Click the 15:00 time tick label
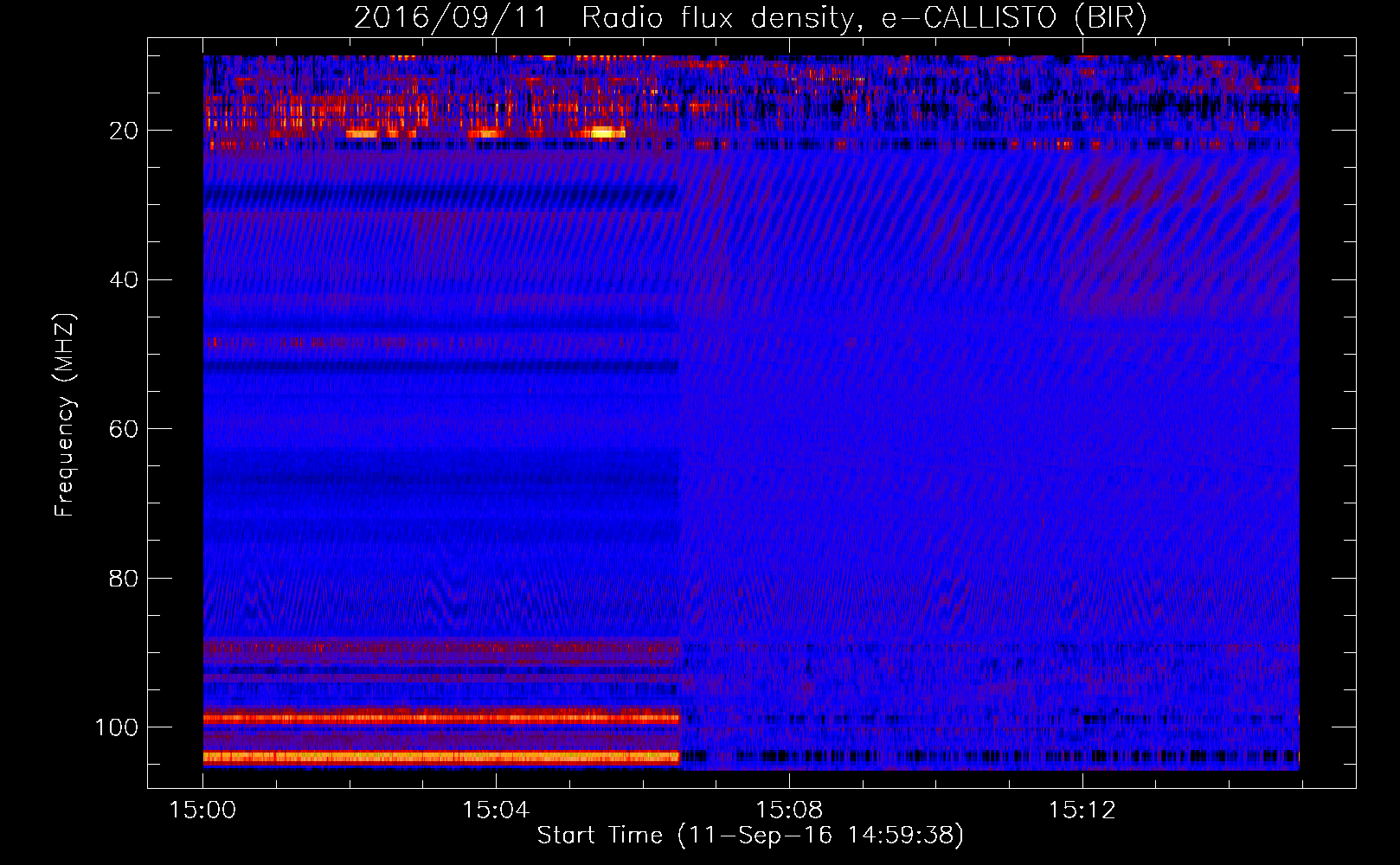The height and width of the screenshot is (865, 1400). click(202, 811)
